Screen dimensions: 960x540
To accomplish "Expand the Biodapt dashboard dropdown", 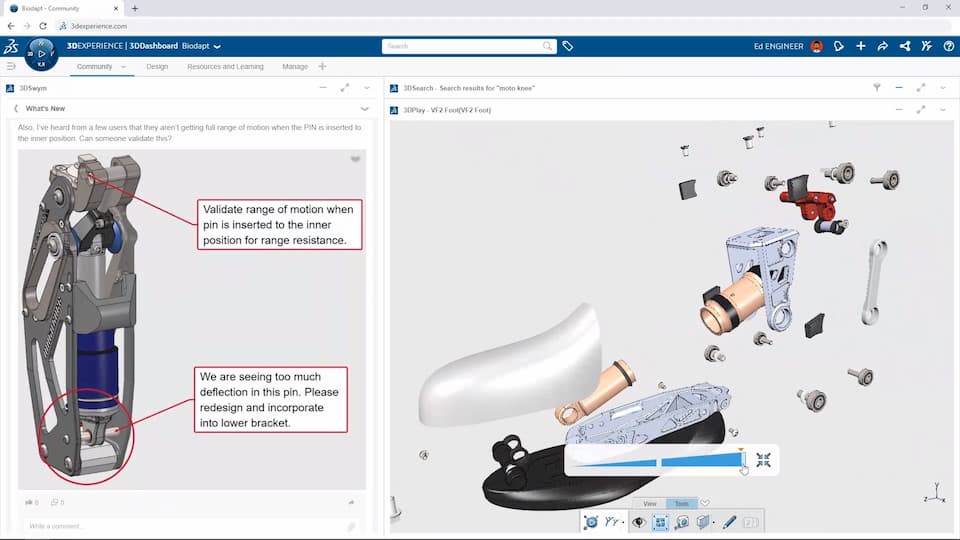I will click(217, 46).
